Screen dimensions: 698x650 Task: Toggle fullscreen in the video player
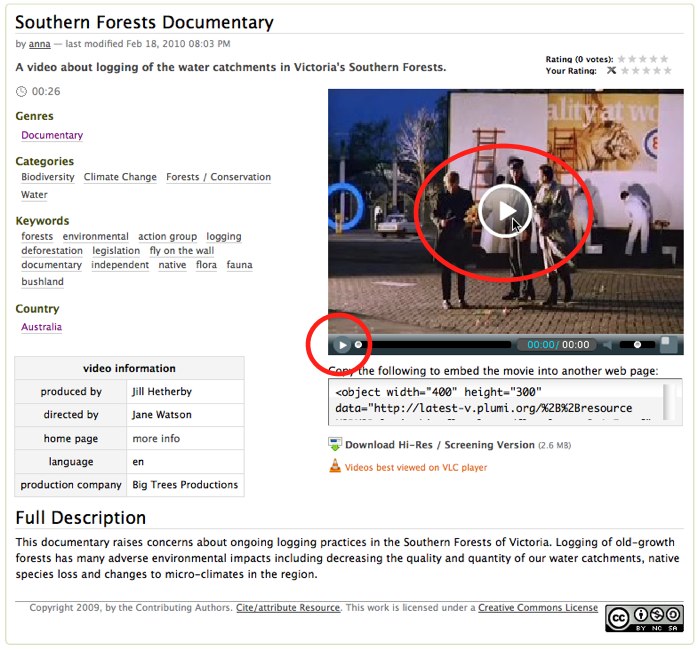click(668, 345)
